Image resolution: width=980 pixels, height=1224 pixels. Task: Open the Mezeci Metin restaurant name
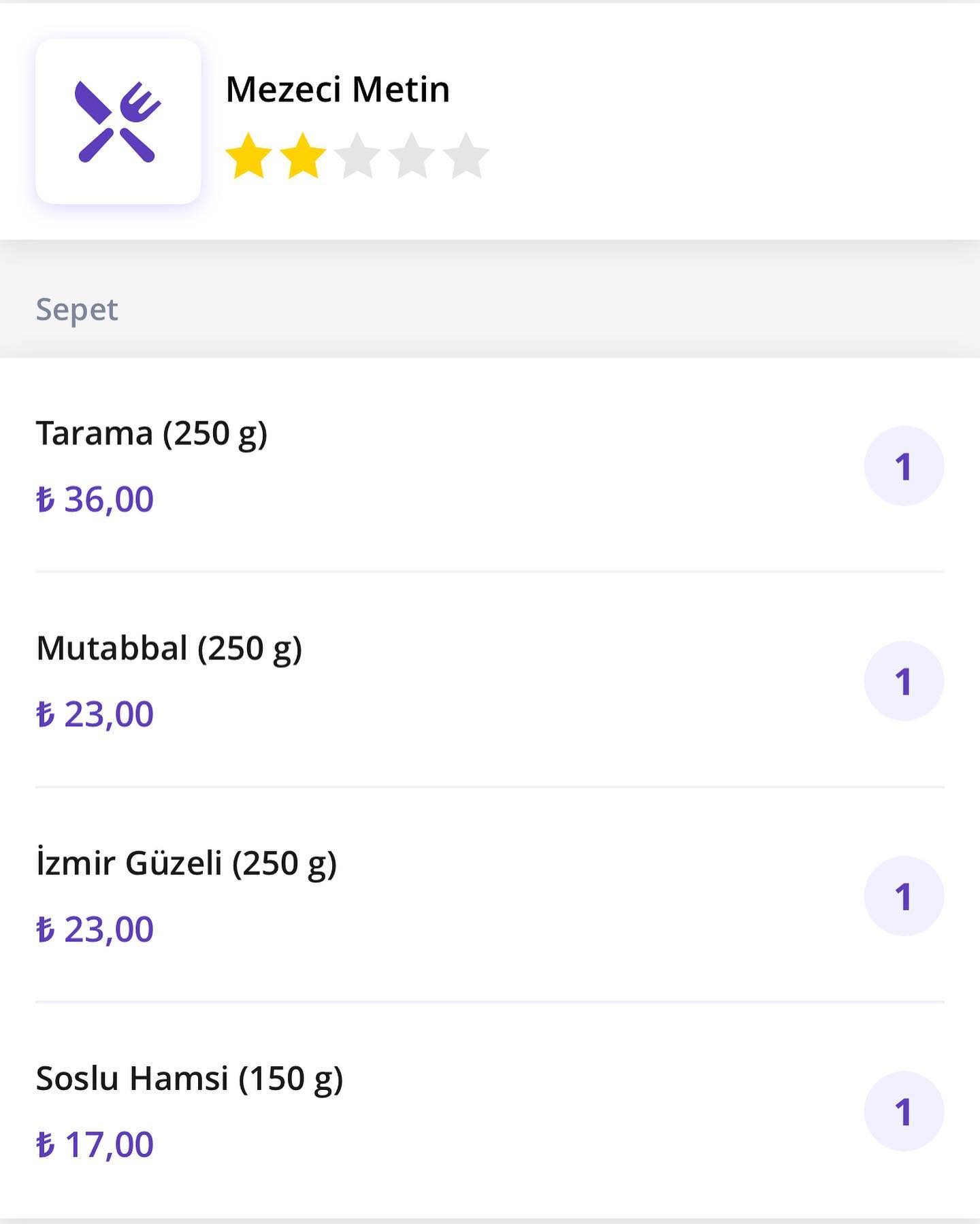(x=338, y=89)
